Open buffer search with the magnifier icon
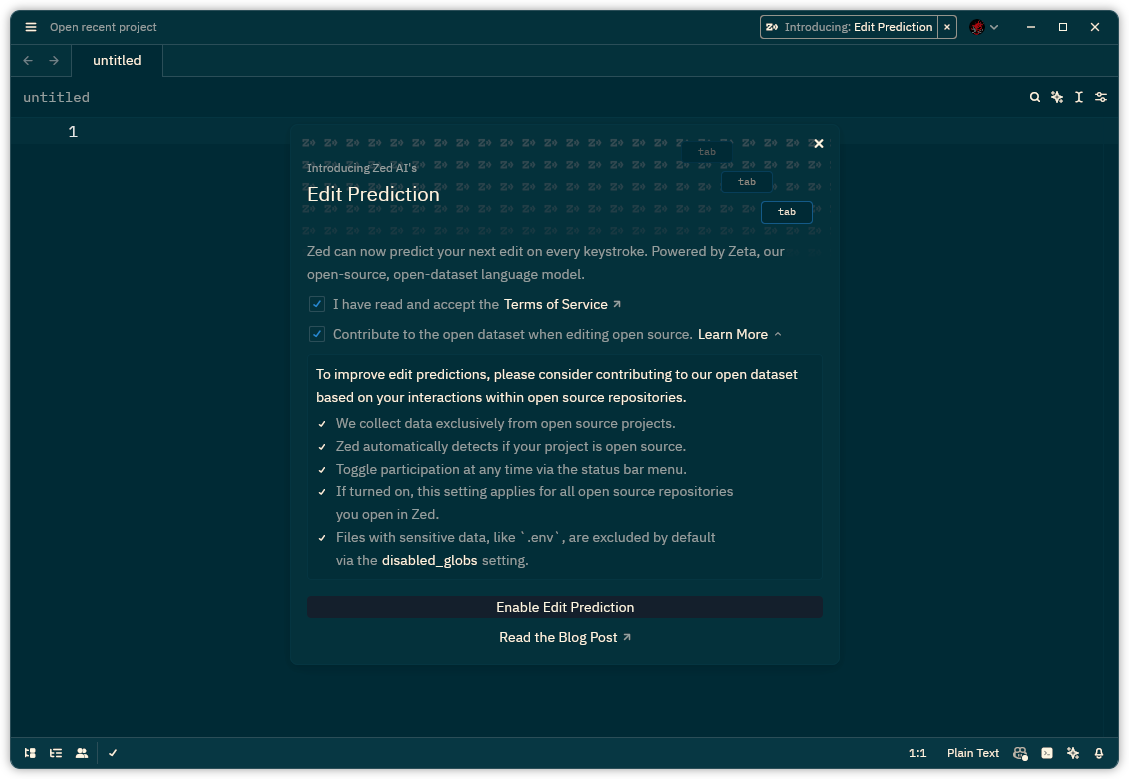Screen dimensions: 1129x779 1035,97
